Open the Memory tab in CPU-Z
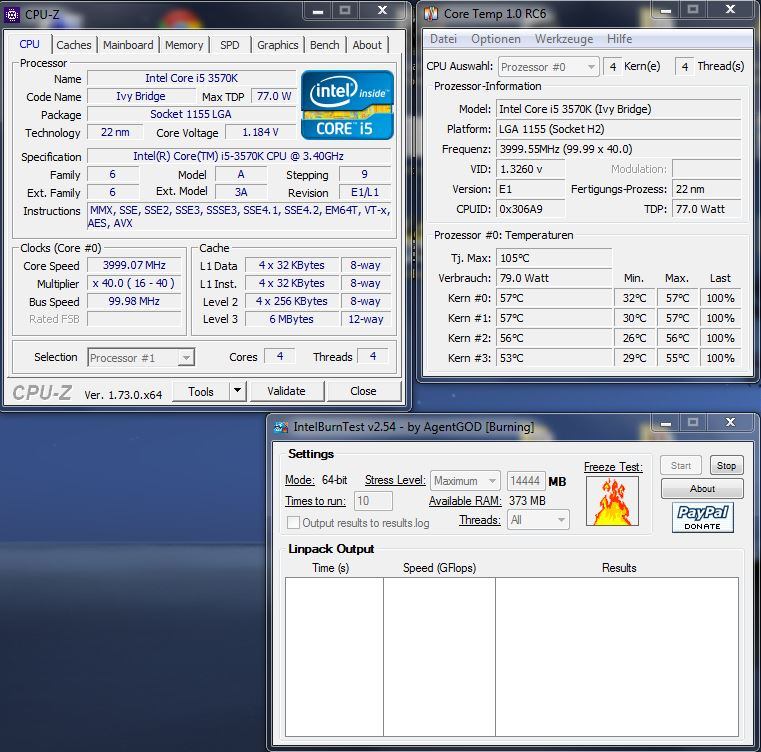 [184, 45]
